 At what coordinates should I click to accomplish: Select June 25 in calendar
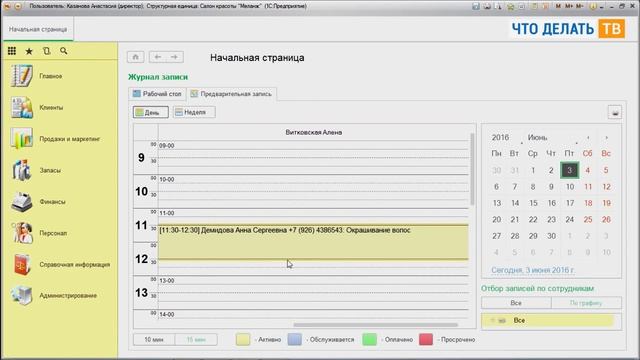588,220
